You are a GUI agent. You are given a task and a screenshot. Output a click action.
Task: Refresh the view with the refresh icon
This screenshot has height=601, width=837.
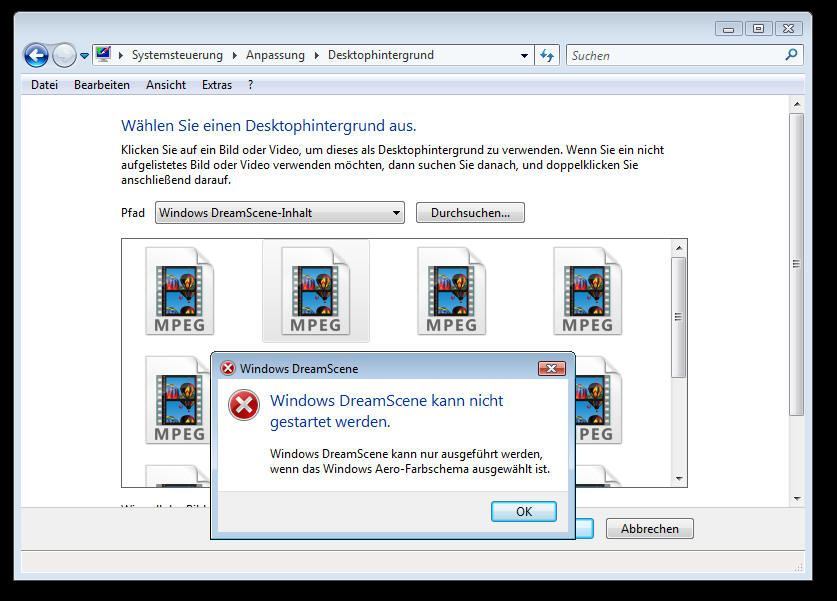pyautogui.click(x=547, y=56)
